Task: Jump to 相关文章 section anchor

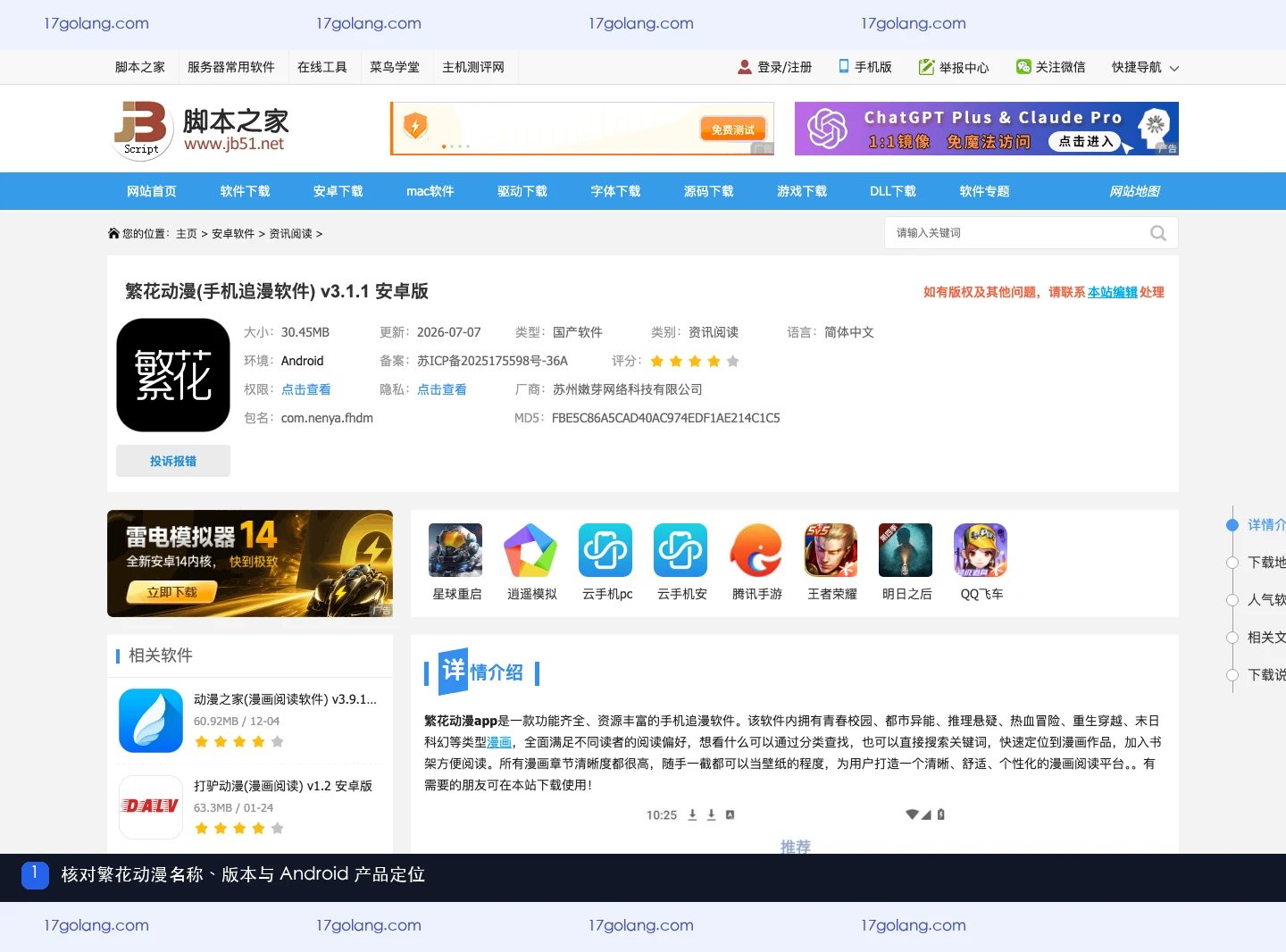Action: (x=1266, y=637)
